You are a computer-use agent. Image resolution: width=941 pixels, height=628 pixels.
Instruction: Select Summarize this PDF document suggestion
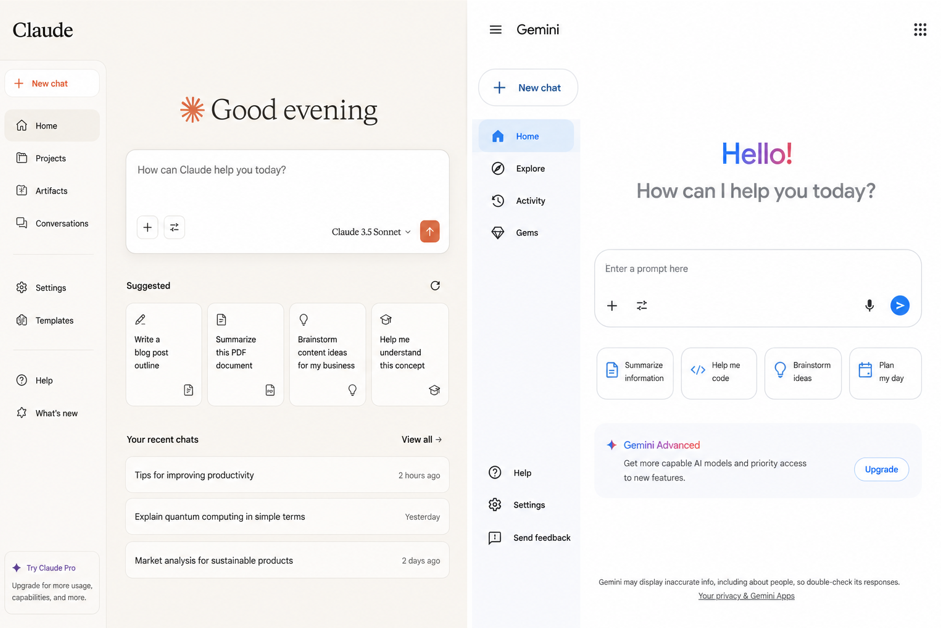point(245,354)
